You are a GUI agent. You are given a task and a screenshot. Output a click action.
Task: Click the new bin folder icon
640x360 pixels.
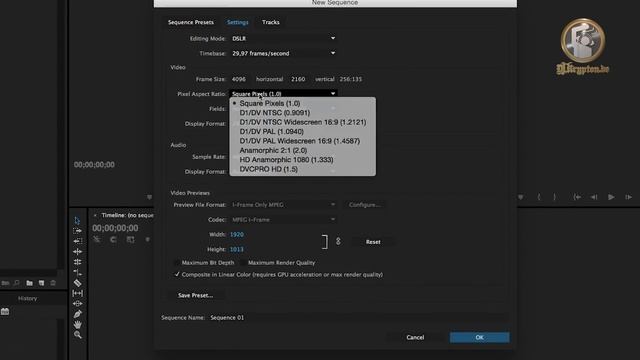click(29, 283)
